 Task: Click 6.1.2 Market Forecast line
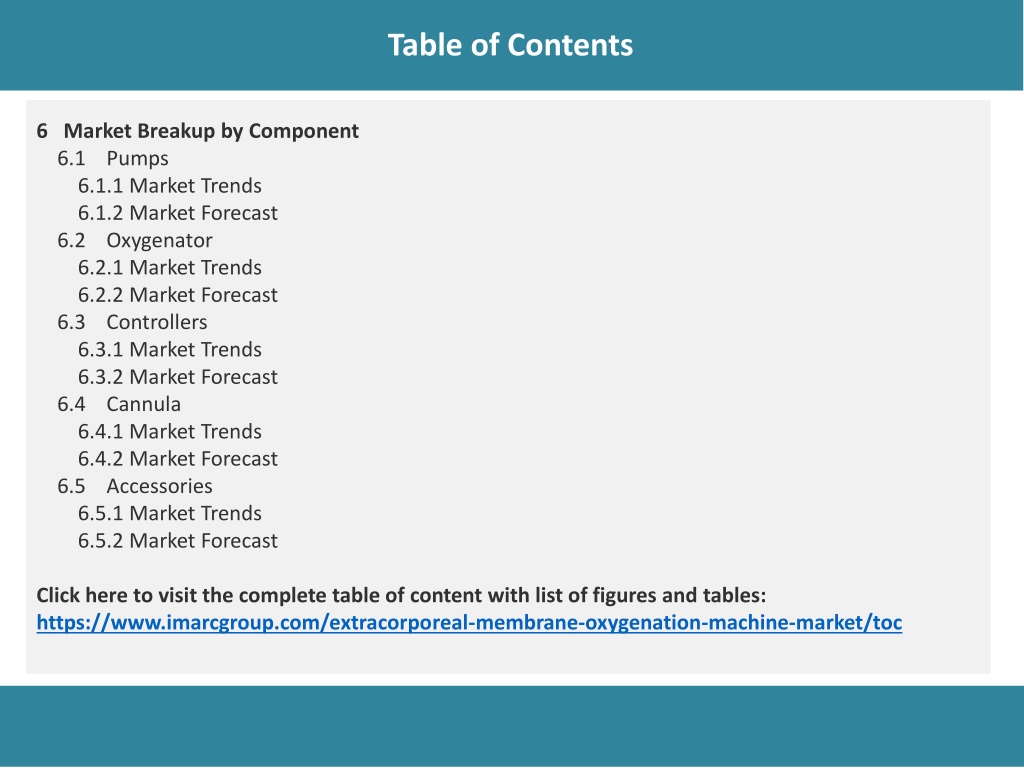[x=178, y=214]
